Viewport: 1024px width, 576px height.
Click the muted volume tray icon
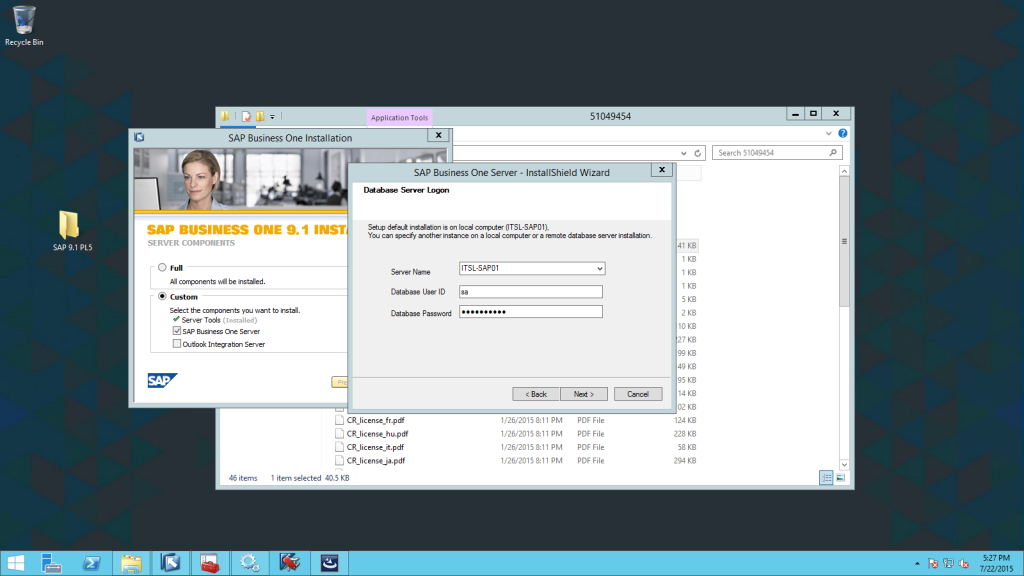tap(964, 564)
